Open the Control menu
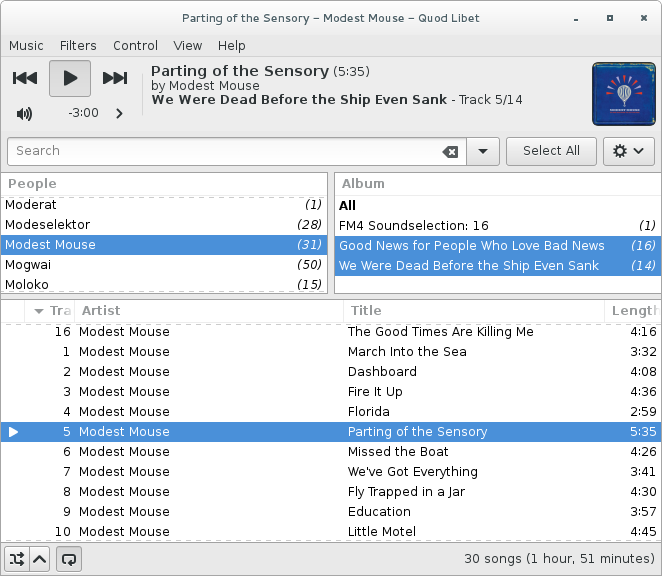662x576 pixels. [x=136, y=46]
